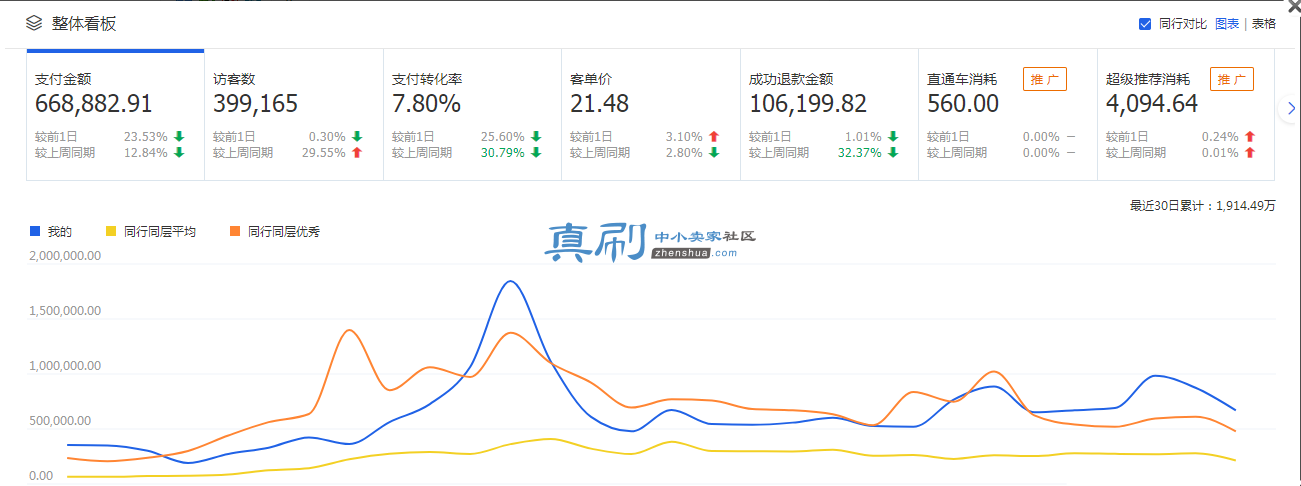
Task: Click 推广 button for 超级推荐消耗
Action: [1231, 79]
